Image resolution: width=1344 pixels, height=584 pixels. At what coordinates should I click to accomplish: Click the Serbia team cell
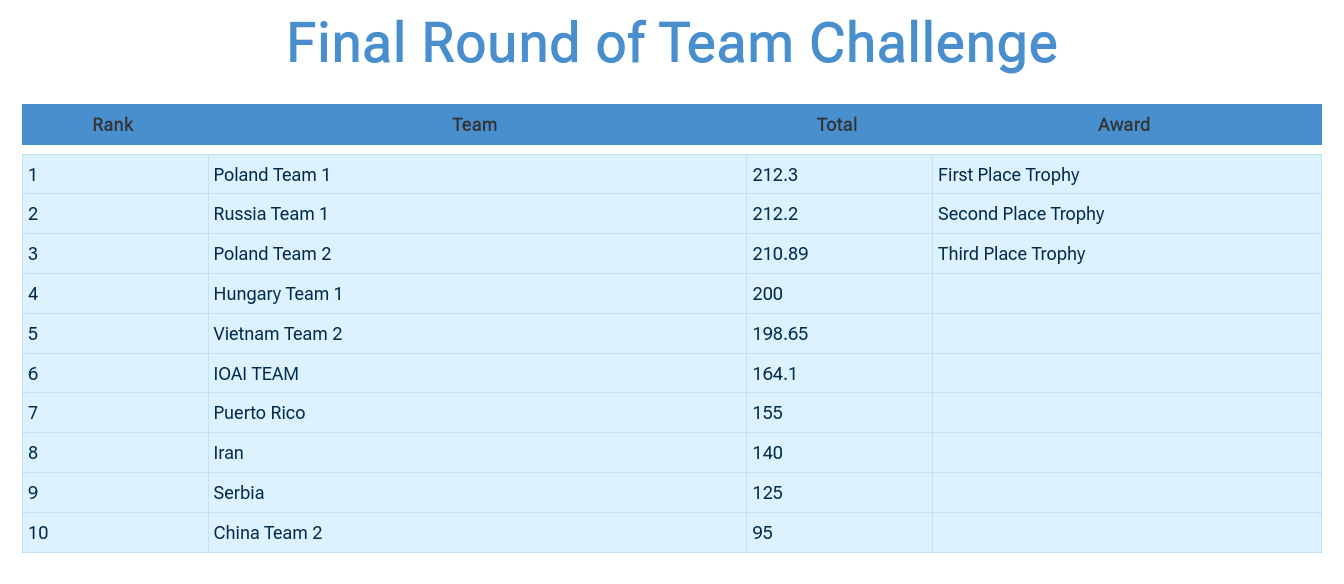pos(239,493)
